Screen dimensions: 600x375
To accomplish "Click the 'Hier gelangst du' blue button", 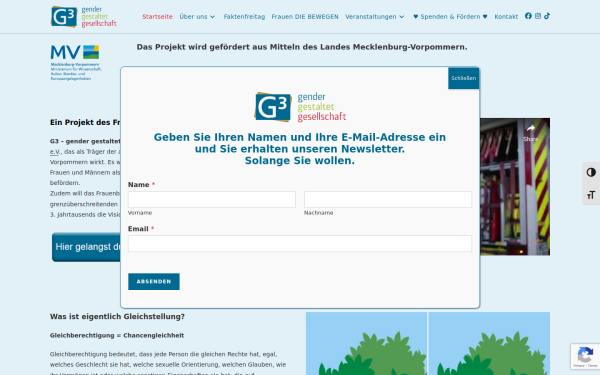I will (86, 247).
